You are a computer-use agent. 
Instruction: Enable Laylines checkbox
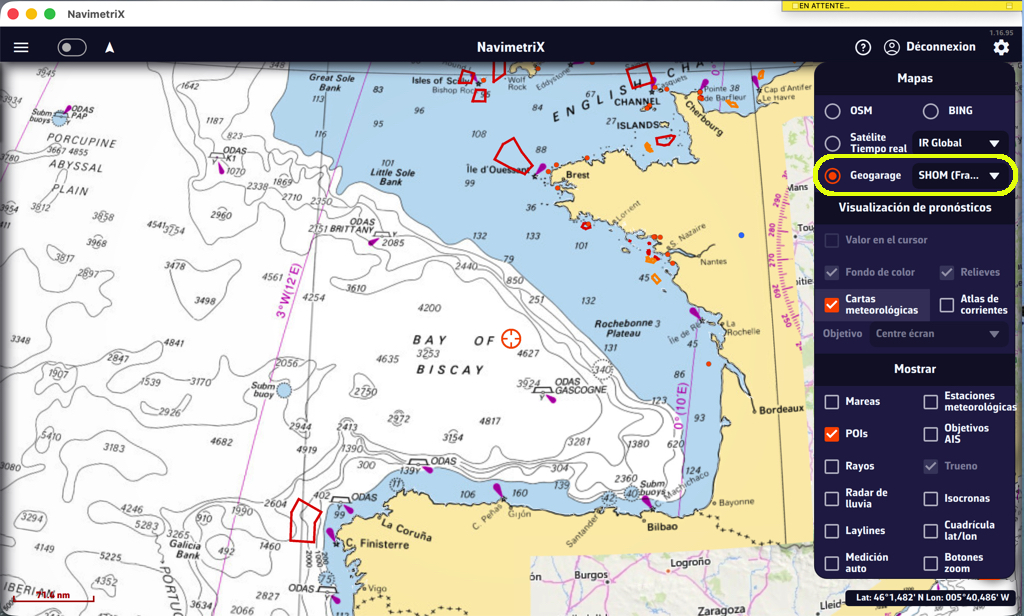coord(831,531)
